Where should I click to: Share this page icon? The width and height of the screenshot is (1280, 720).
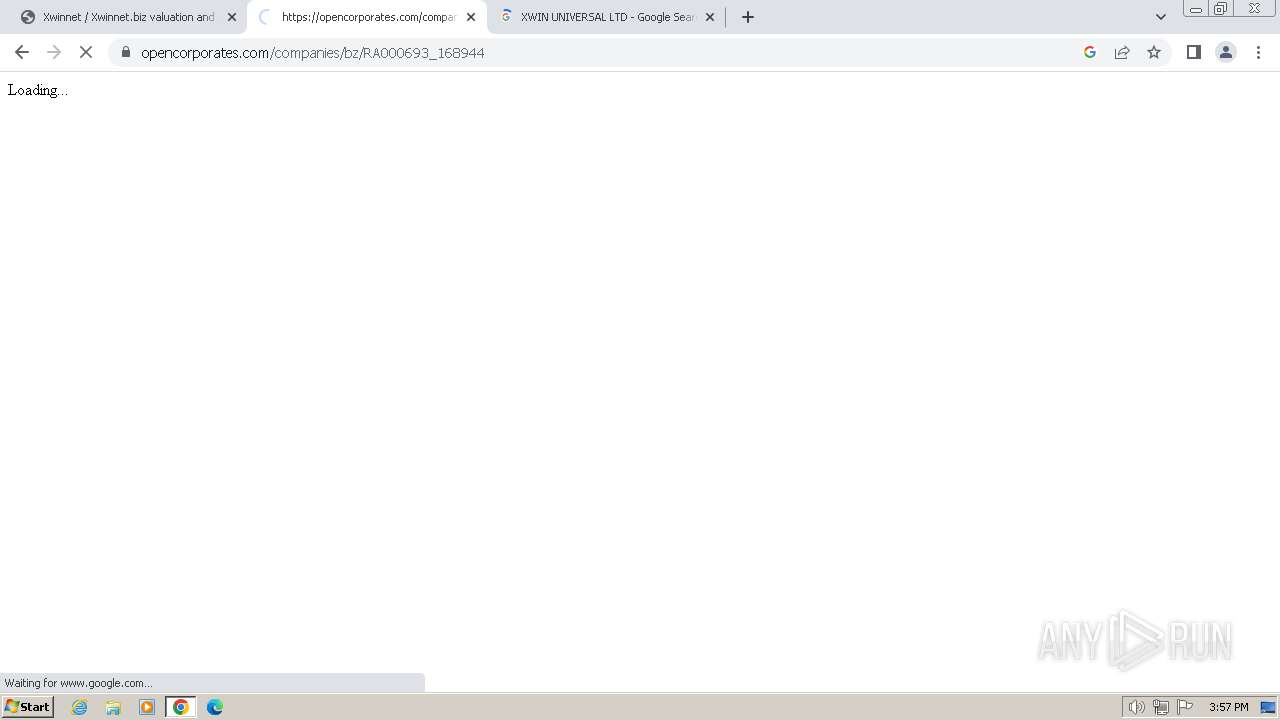(x=1122, y=52)
